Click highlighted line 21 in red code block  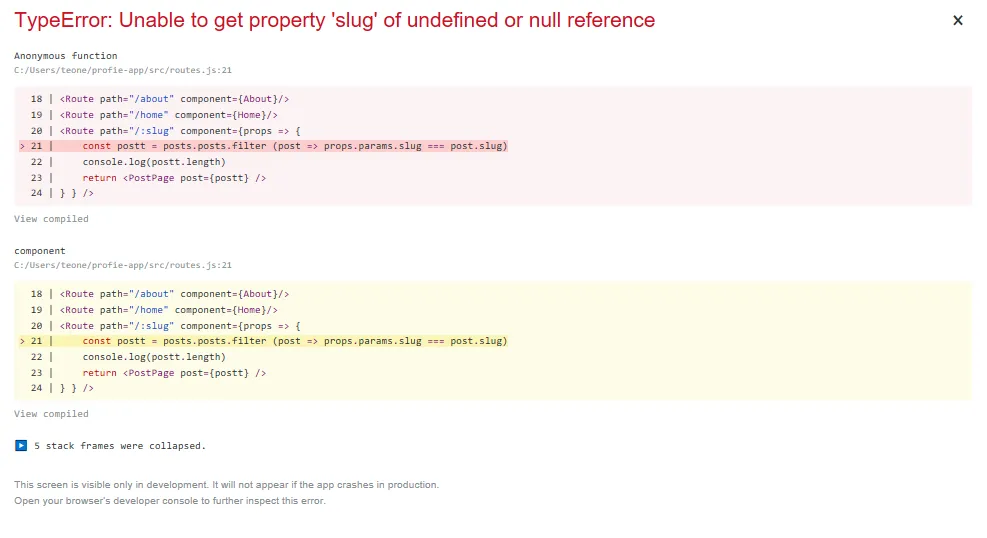coord(295,146)
